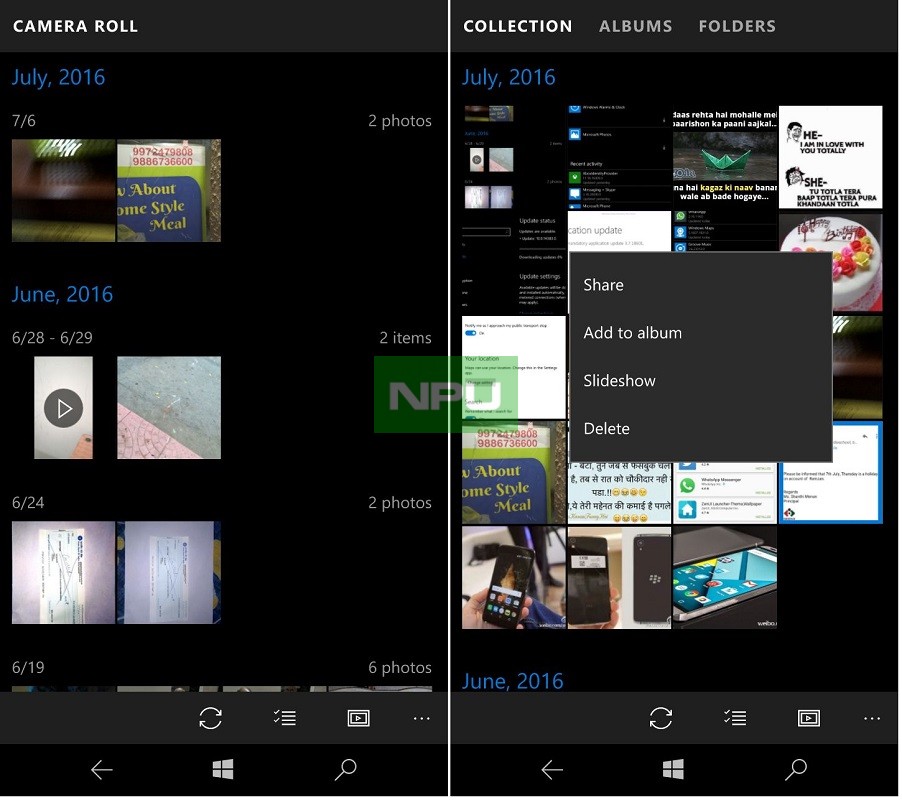Image resolution: width=902 pixels, height=800 pixels.
Task: Tap the June, 2016 header in Collection
Action: coord(514,682)
